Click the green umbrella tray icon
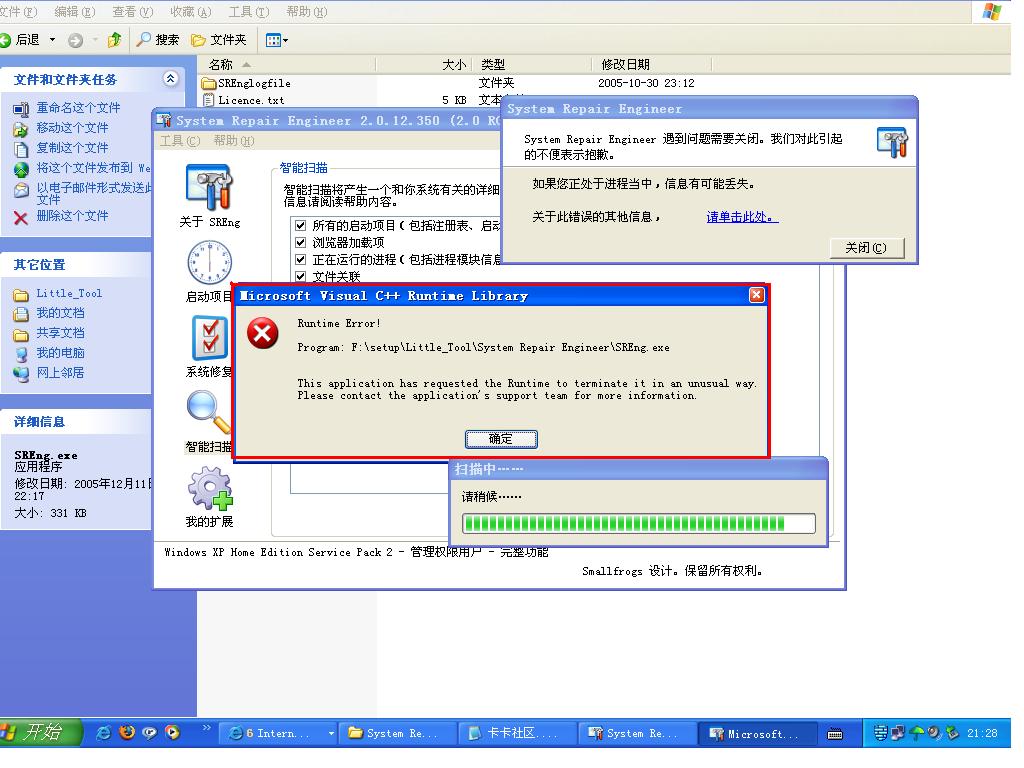This screenshot has height=768, width=1024. point(916,733)
